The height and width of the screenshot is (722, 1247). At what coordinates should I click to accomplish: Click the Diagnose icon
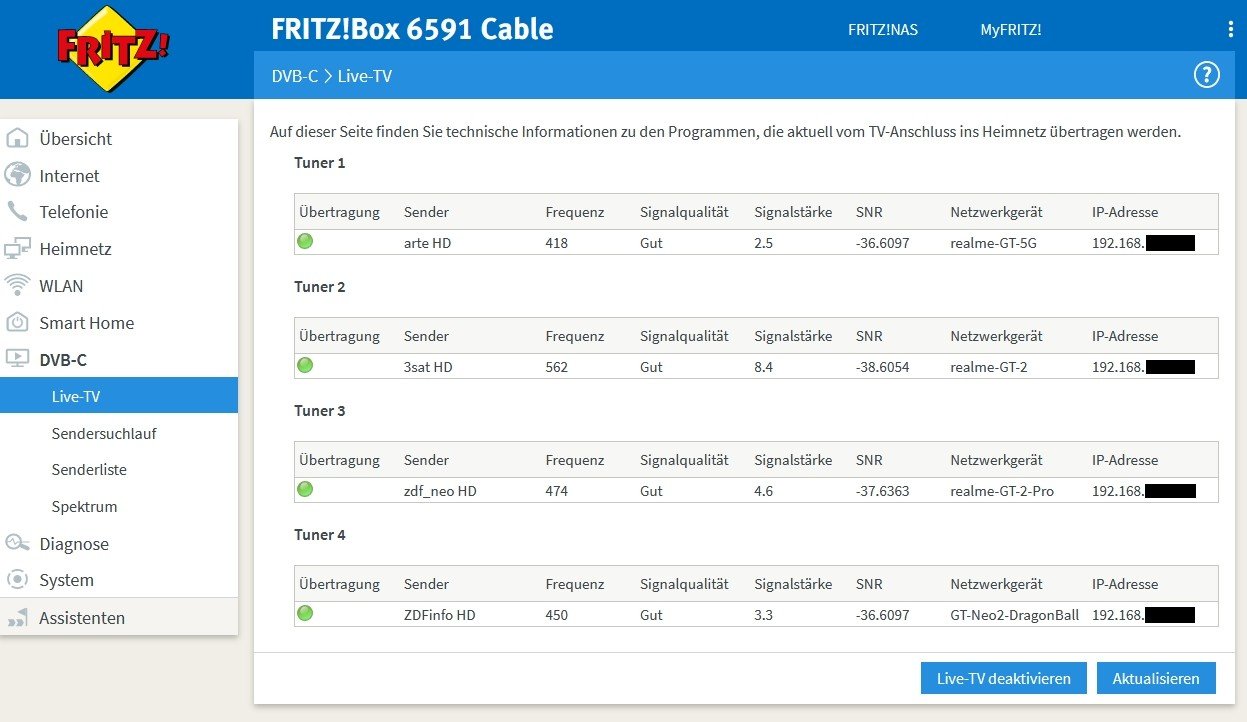[x=18, y=543]
